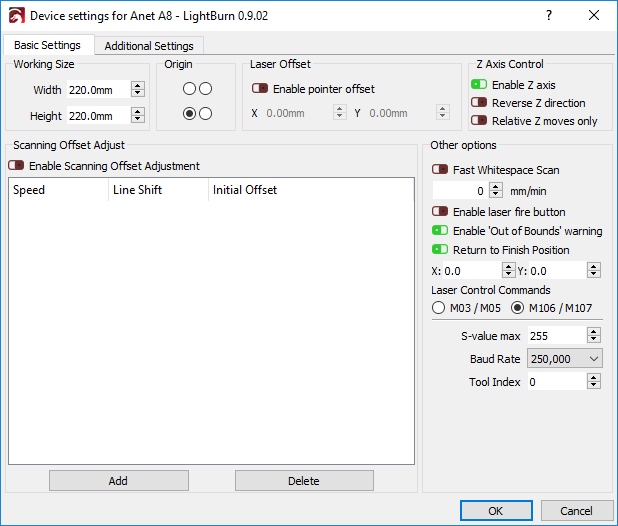Click the help question mark button

[549, 15]
